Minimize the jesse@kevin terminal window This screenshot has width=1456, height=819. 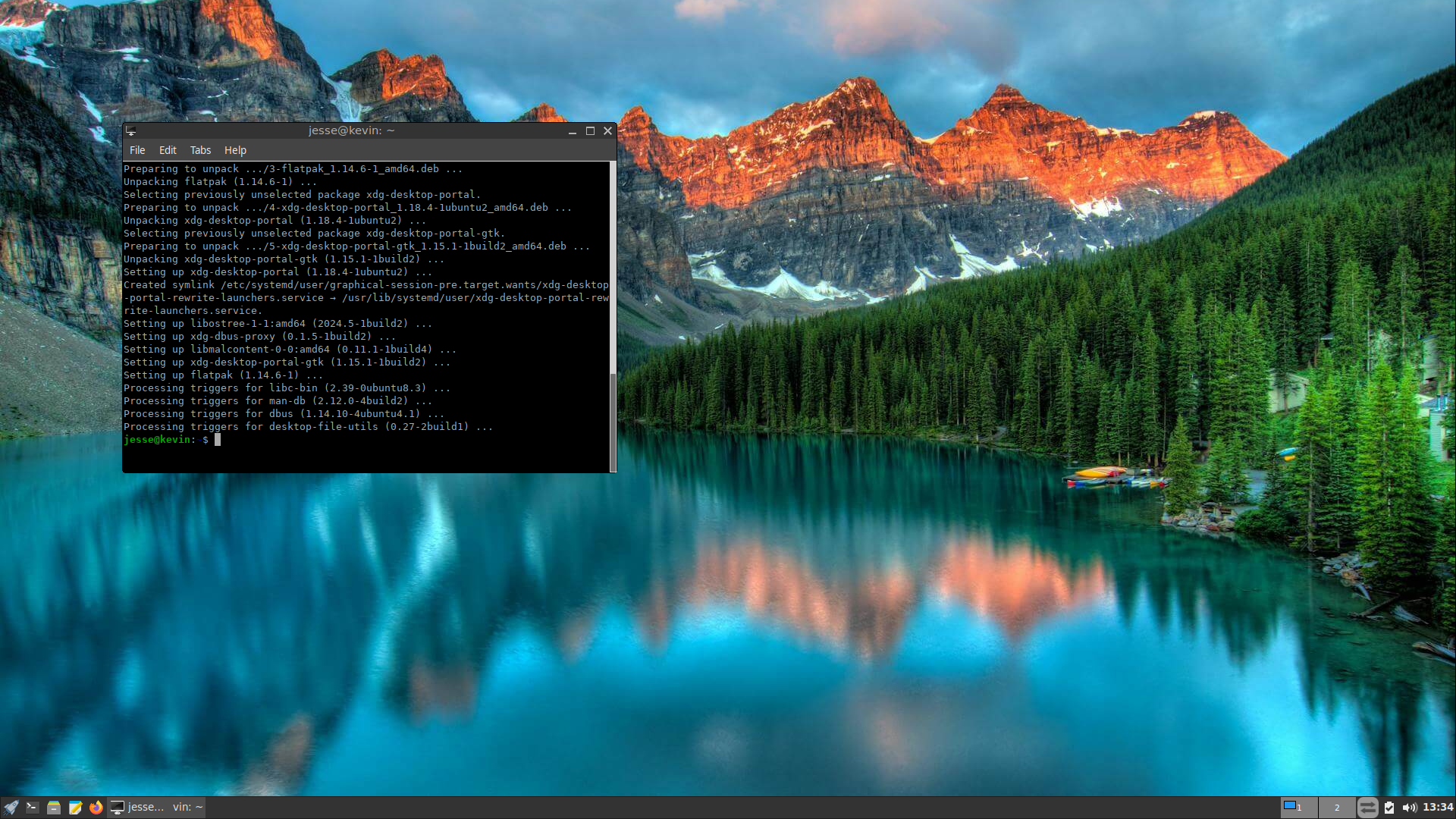(x=573, y=131)
